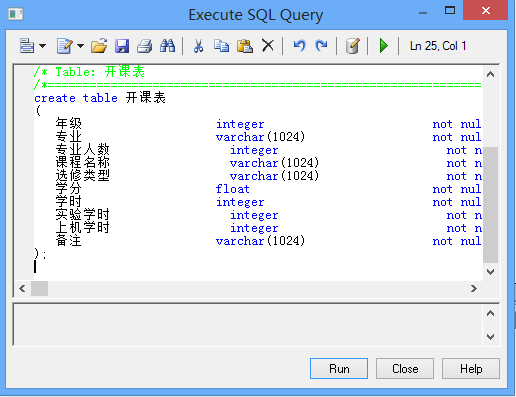Click the Run button
This screenshot has width=516, height=397.
click(x=339, y=369)
